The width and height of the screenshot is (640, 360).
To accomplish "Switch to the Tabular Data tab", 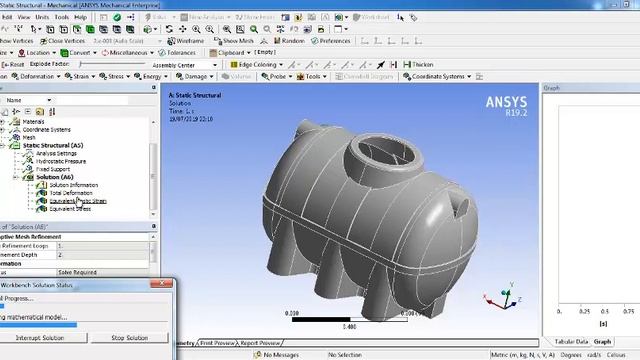I will [x=571, y=342].
